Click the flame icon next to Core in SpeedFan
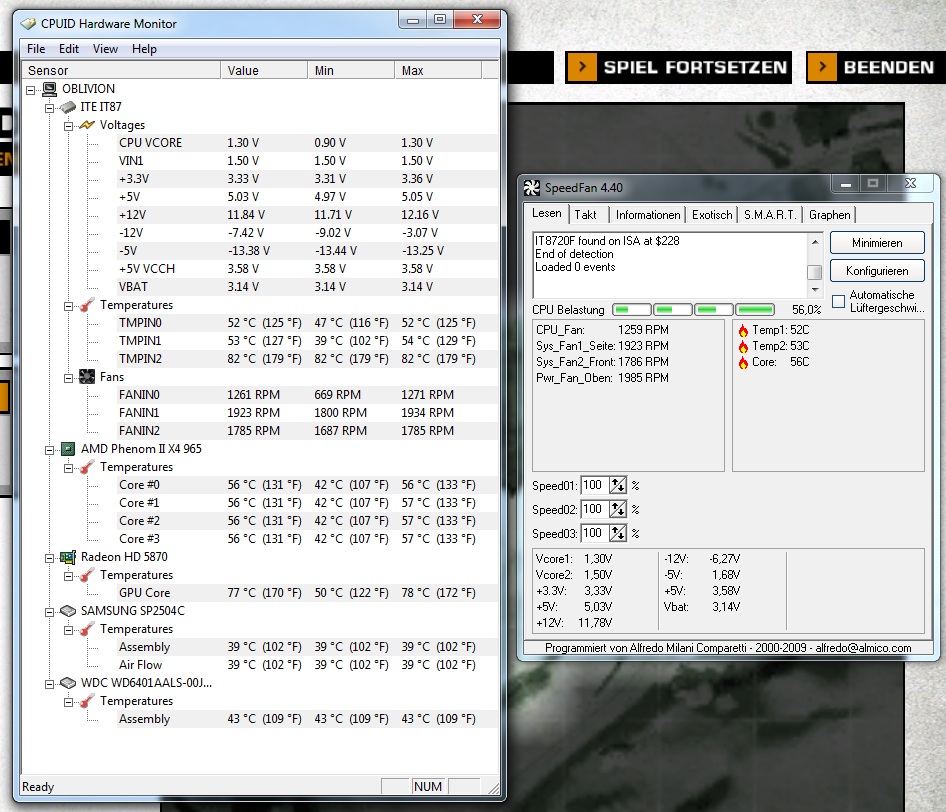This screenshot has width=946, height=812. (x=743, y=363)
